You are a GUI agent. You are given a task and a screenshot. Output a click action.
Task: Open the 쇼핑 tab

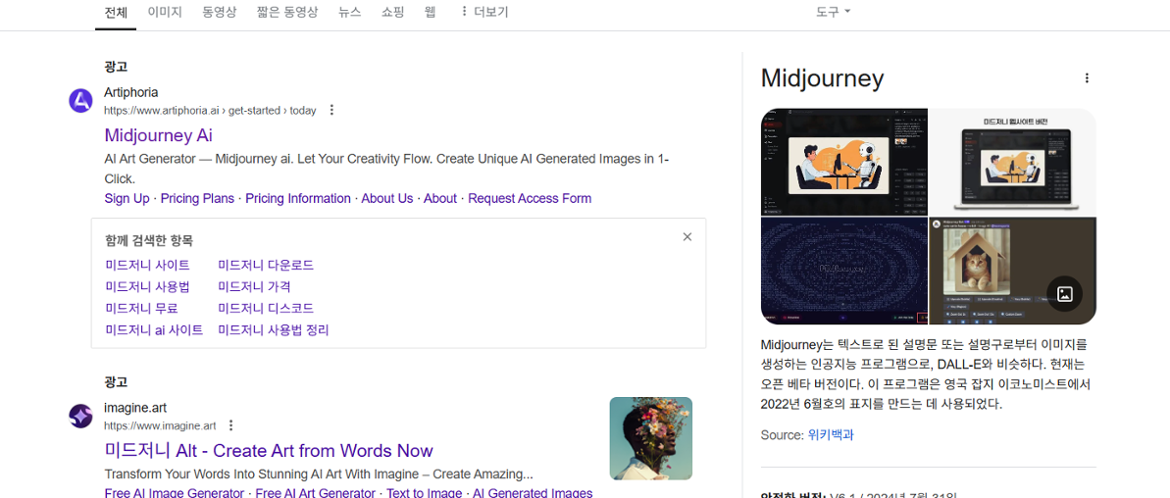(392, 12)
